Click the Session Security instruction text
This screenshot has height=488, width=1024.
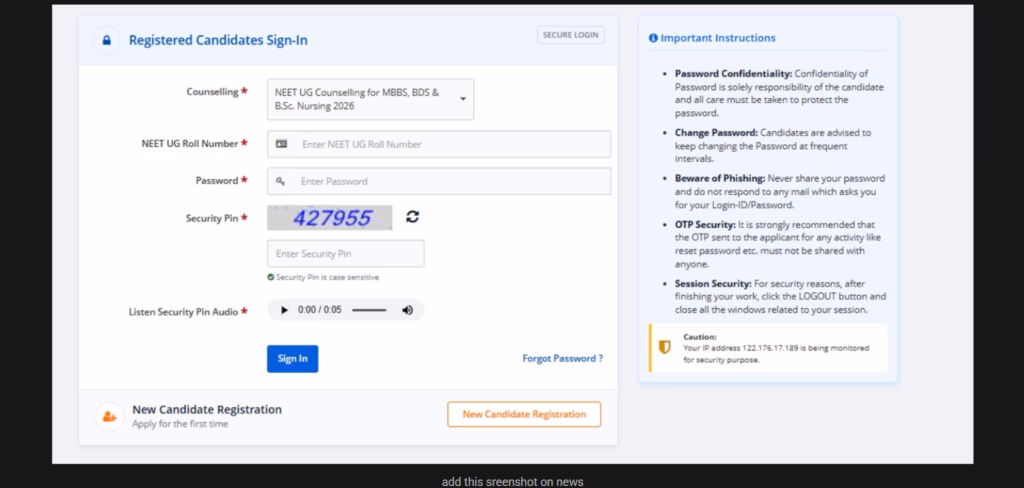click(780, 297)
